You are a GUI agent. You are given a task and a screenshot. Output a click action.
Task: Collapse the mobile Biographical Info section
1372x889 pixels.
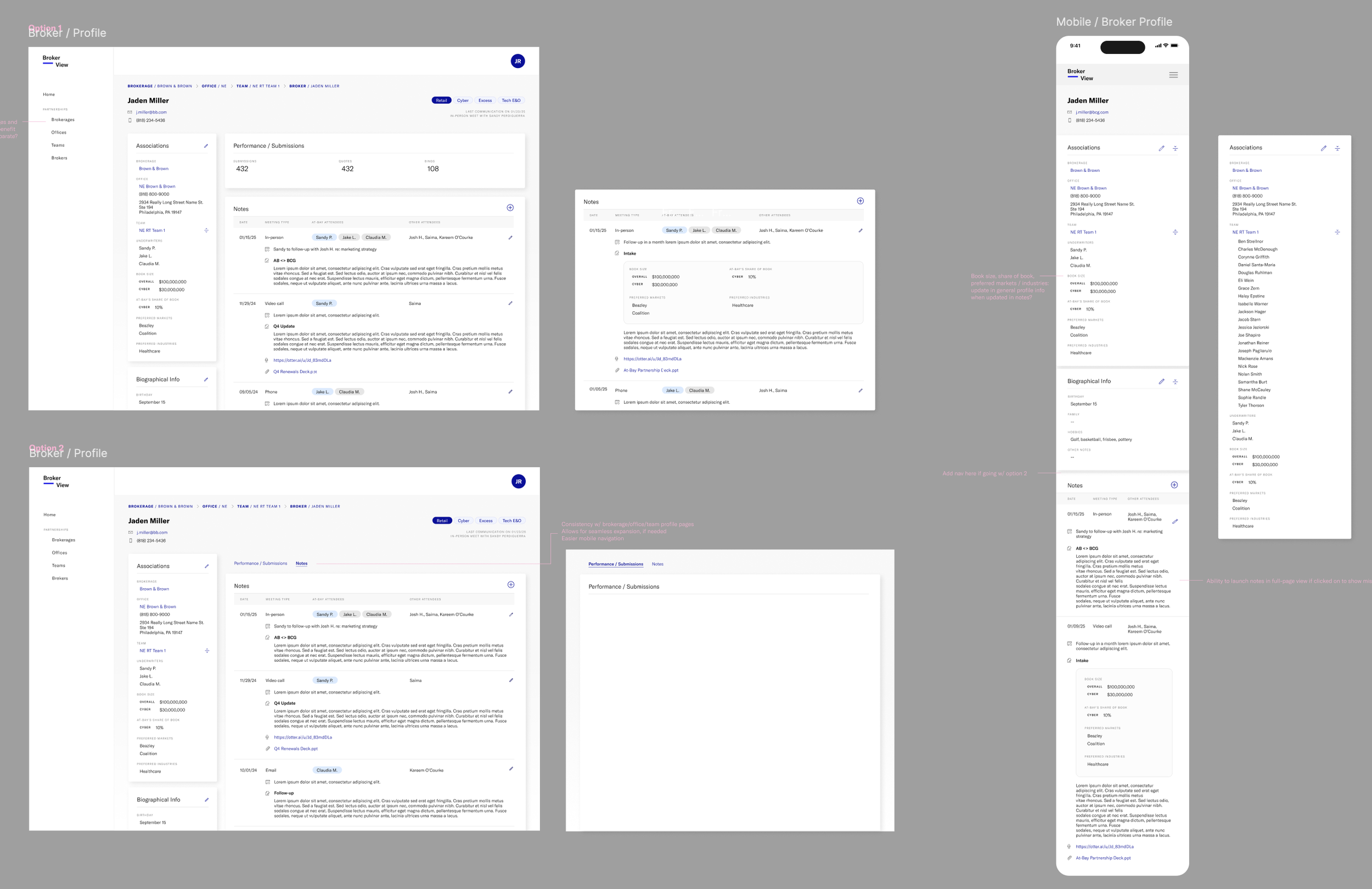coord(1175,381)
